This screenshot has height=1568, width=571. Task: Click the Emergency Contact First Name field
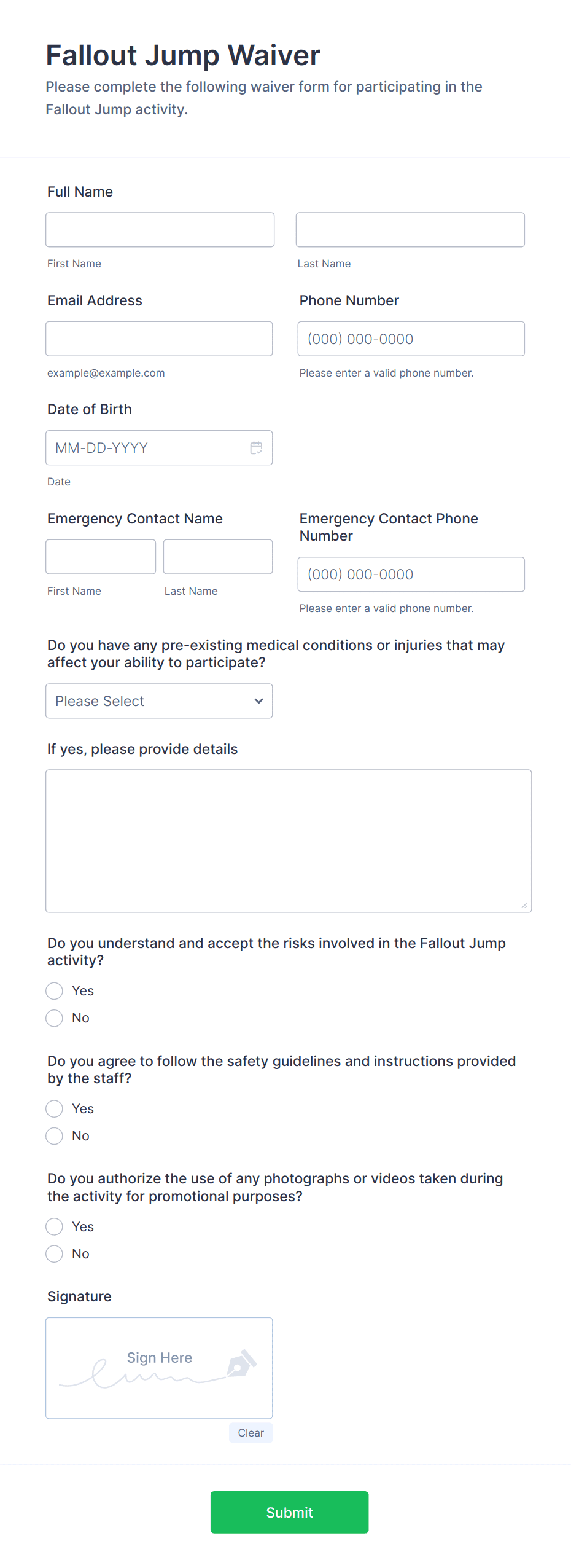(x=100, y=556)
